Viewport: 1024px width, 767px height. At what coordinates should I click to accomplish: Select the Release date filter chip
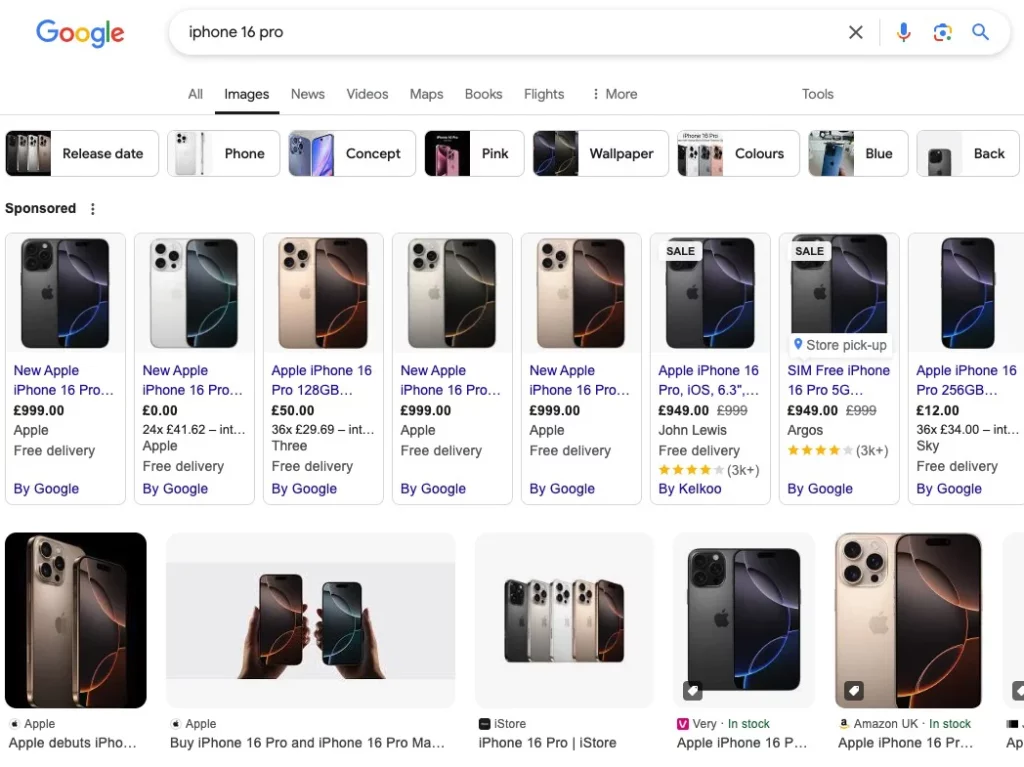point(82,154)
